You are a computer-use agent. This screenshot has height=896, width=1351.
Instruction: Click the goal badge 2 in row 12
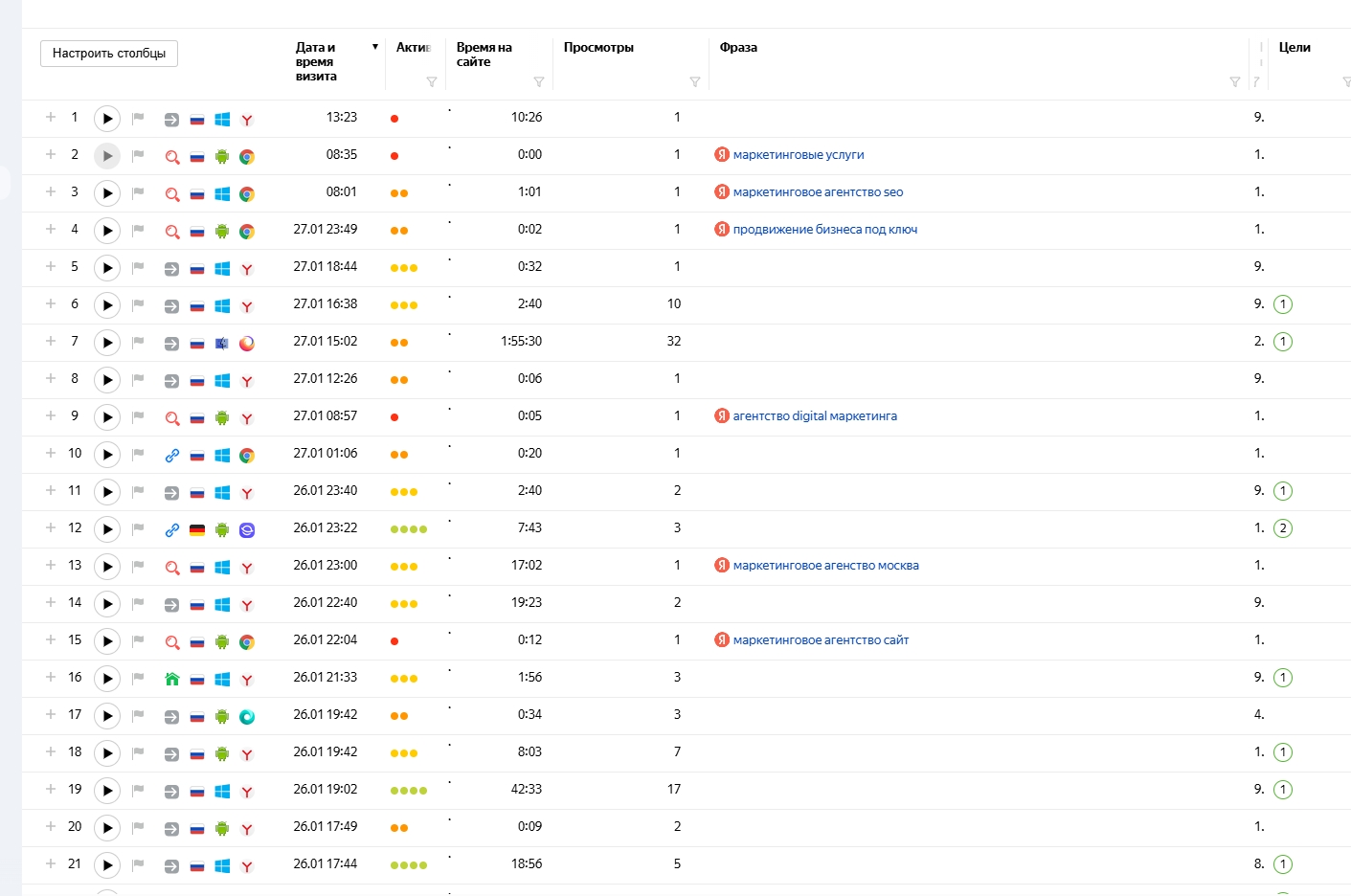pyautogui.click(x=1283, y=528)
